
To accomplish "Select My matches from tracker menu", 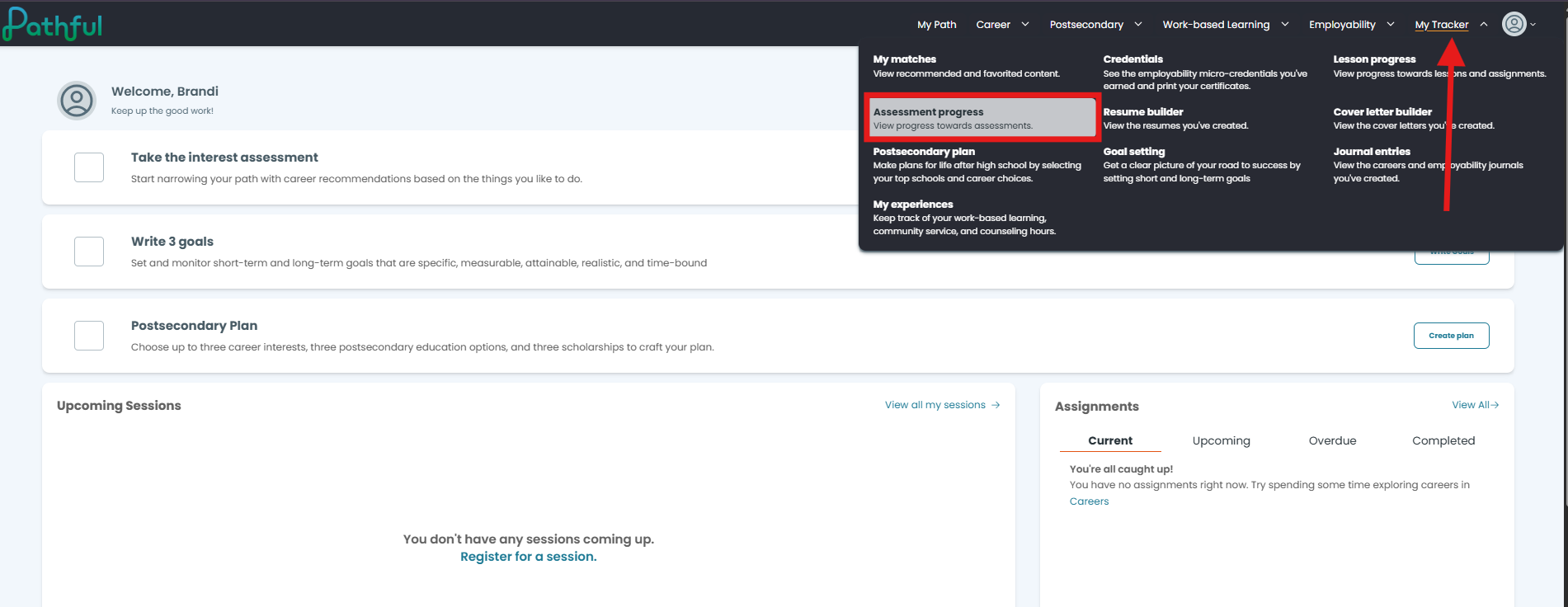I will point(967,66).
